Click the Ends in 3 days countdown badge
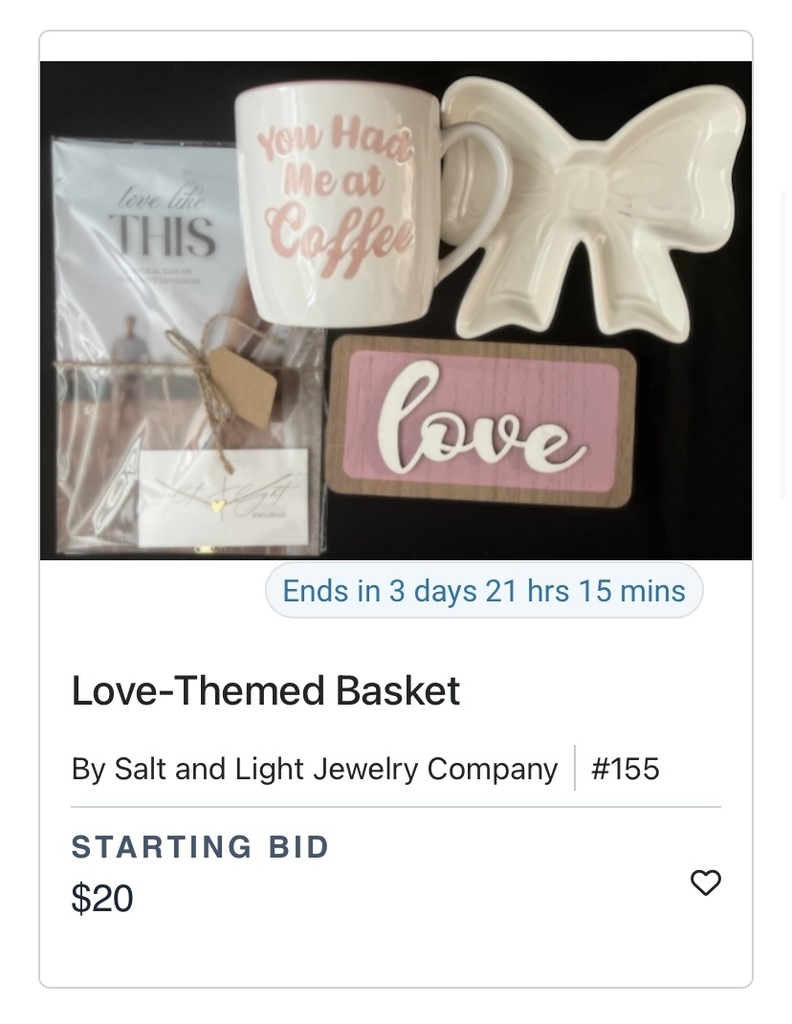Image resolution: width=792 pixels, height=1024 pixels. point(484,591)
